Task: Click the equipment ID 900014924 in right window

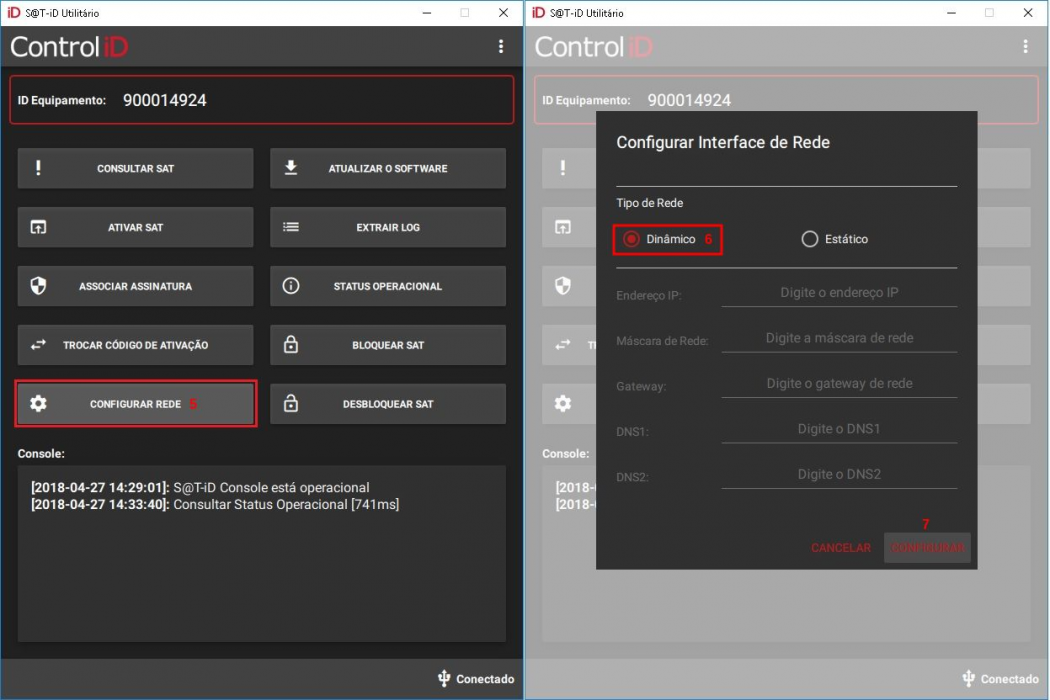Action: (x=689, y=100)
